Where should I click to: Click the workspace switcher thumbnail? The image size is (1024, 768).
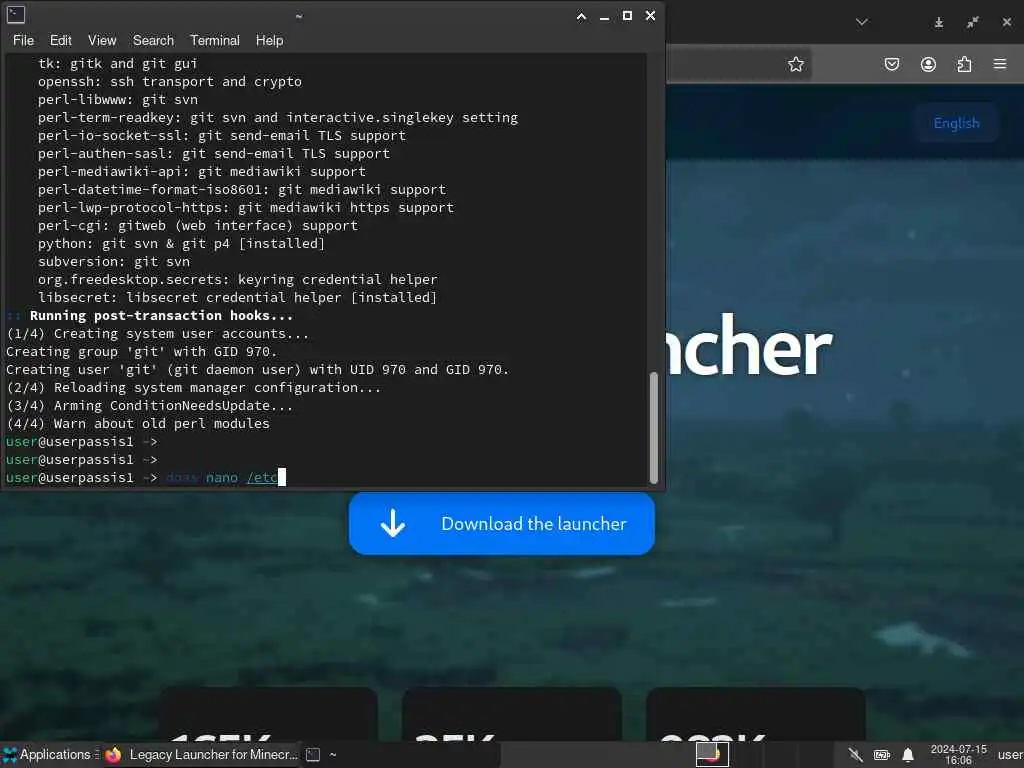tap(712, 754)
